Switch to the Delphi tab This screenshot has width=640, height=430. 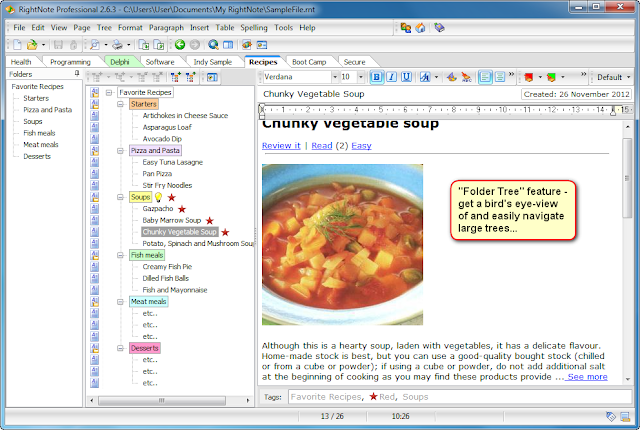(120, 62)
